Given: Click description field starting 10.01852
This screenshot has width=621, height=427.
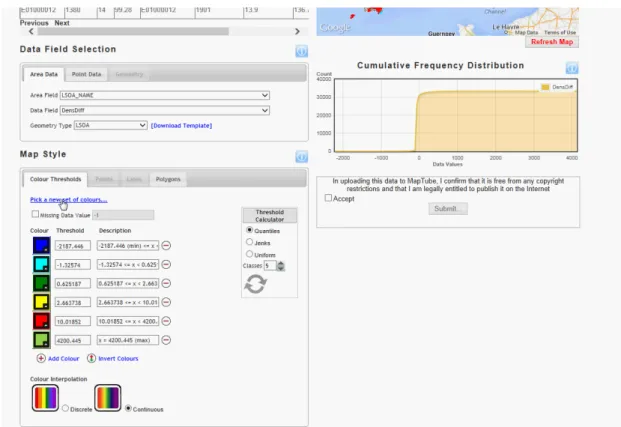Looking at the screenshot, I should (x=128, y=321).
